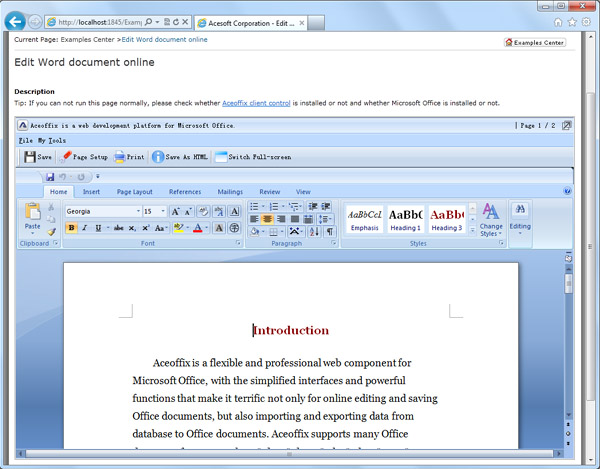Expand the Numbering list dropdown arrow
The height and width of the screenshot is (469, 600).
pyautogui.click(x=284, y=207)
